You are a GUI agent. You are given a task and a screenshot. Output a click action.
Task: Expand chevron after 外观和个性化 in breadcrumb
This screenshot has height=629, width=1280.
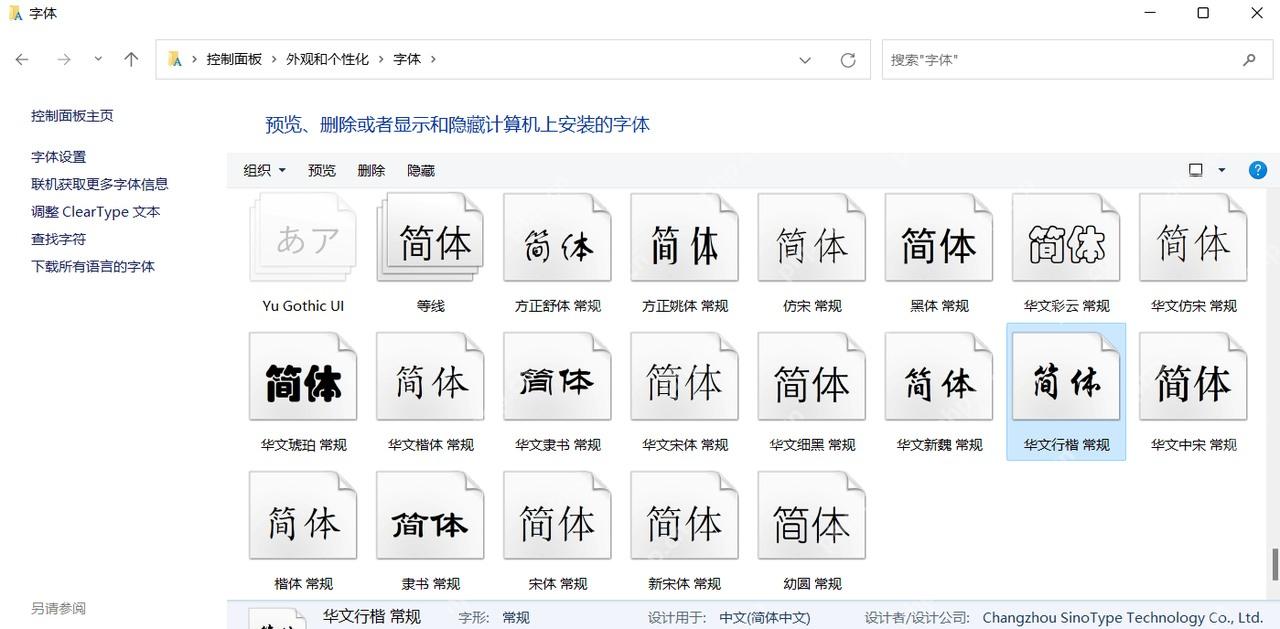pyautogui.click(x=381, y=60)
